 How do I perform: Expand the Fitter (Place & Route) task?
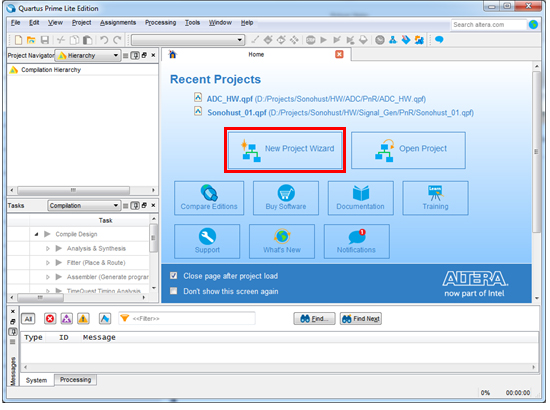tap(48, 263)
